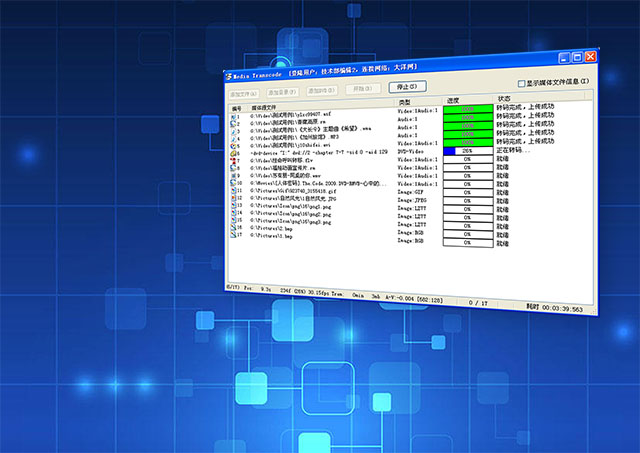Tick the 显示媒体文件信息 (I) checkbox
Viewport: 640px width, 453px height.
click(521, 84)
